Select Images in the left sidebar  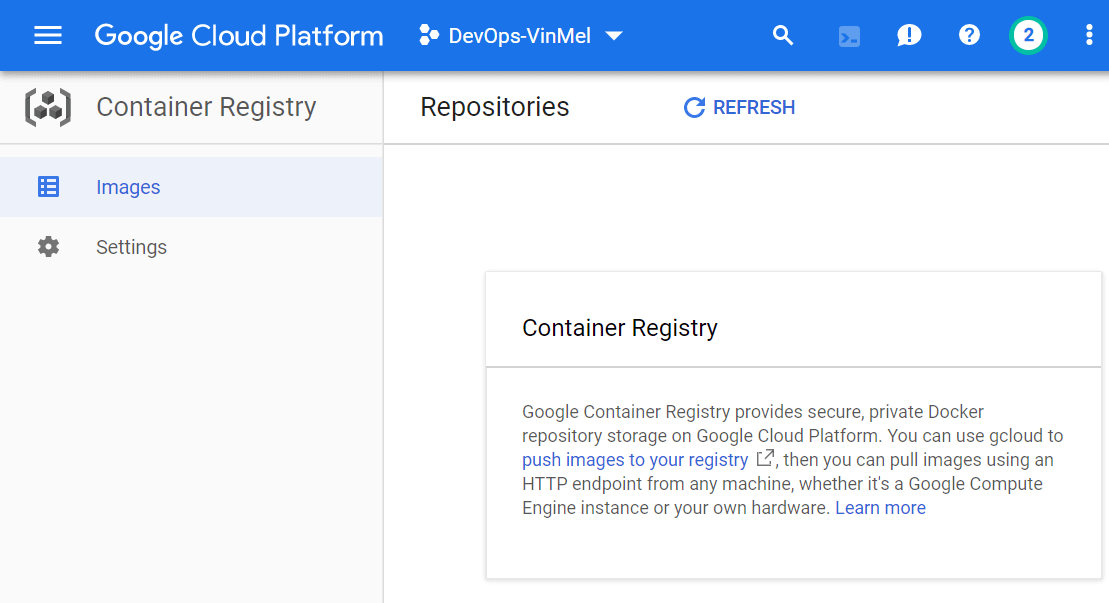[x=128, y=187]
